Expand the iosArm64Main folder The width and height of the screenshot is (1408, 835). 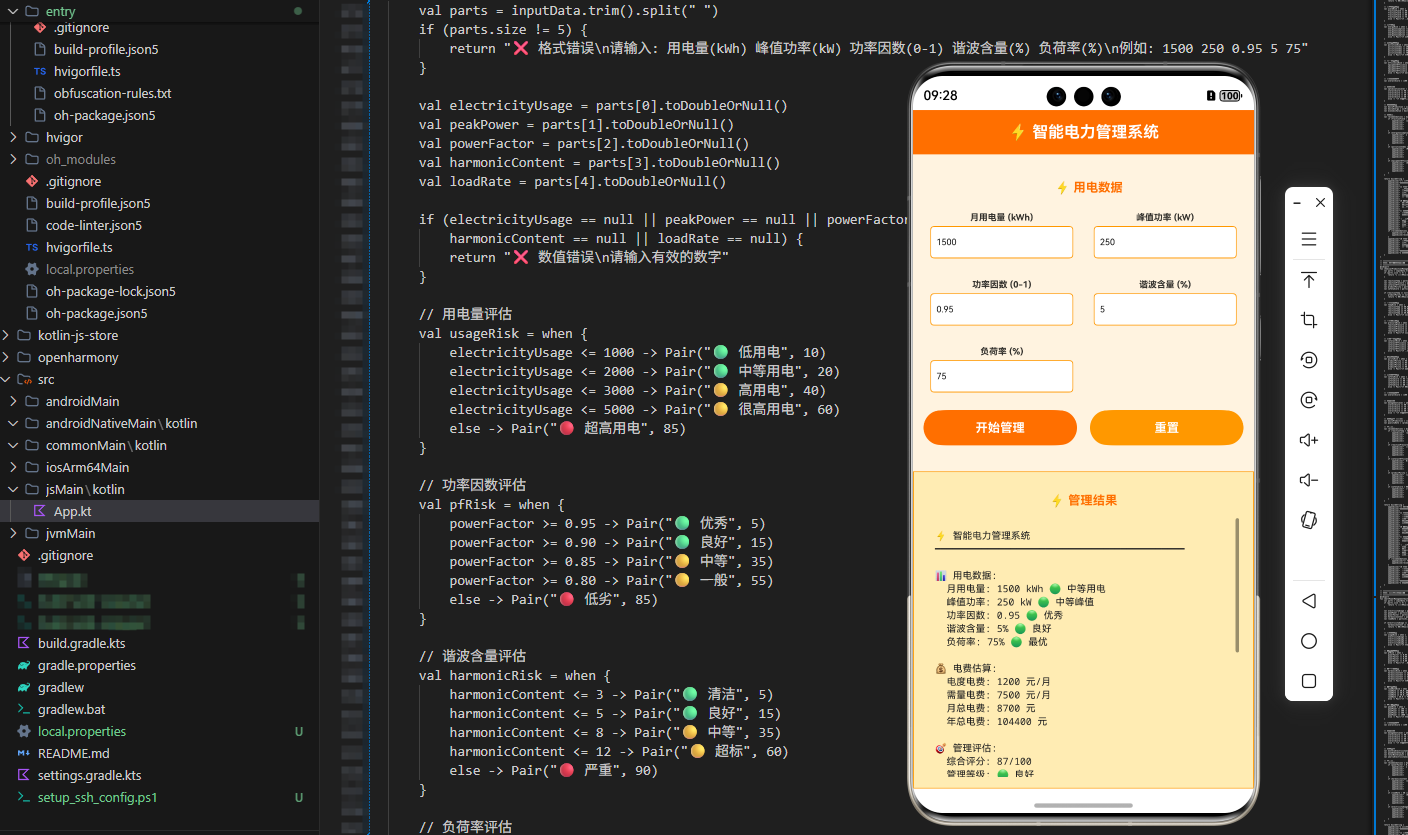pos(12,467)
